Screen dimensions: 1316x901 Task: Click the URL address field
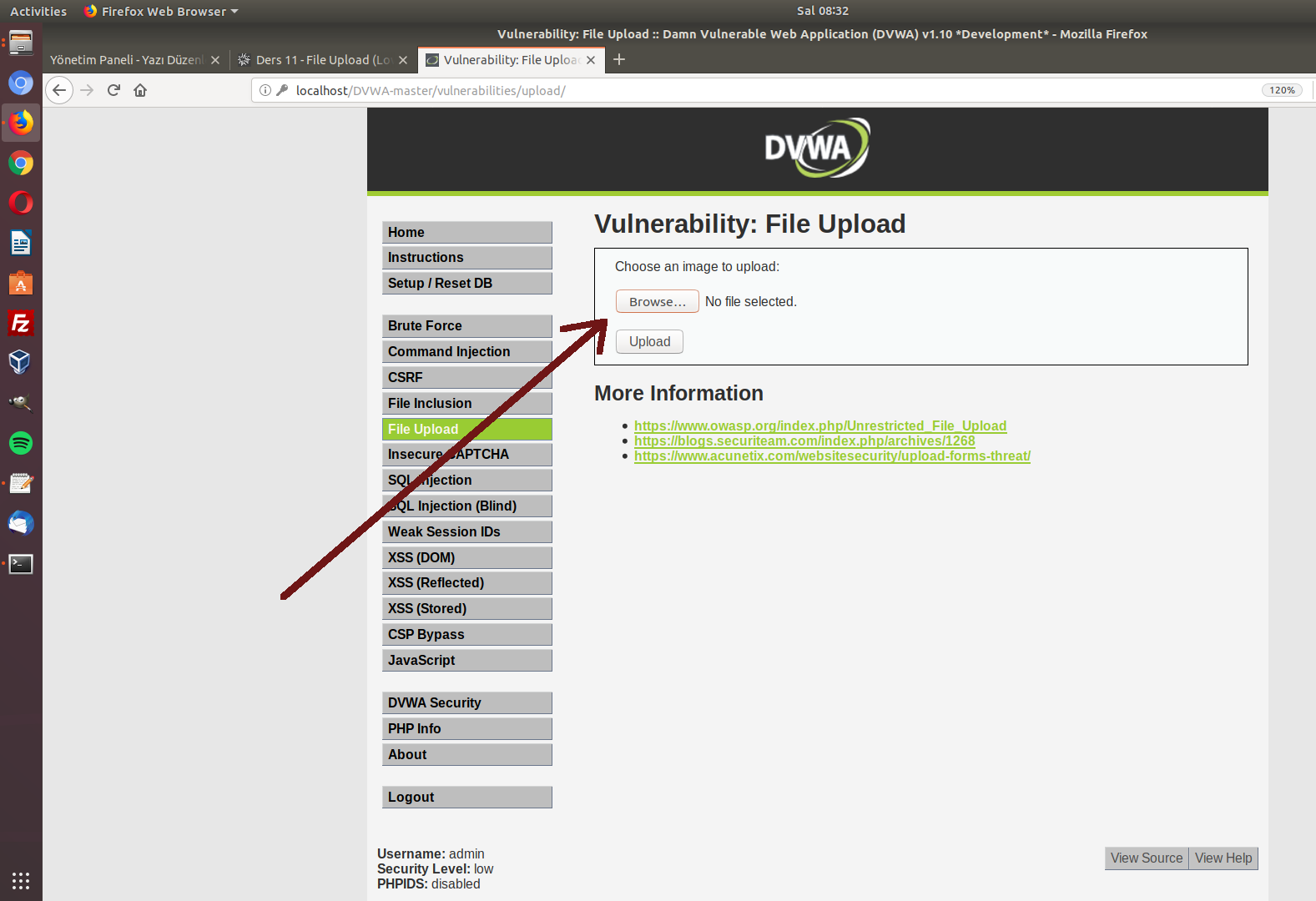coord(776,90)
